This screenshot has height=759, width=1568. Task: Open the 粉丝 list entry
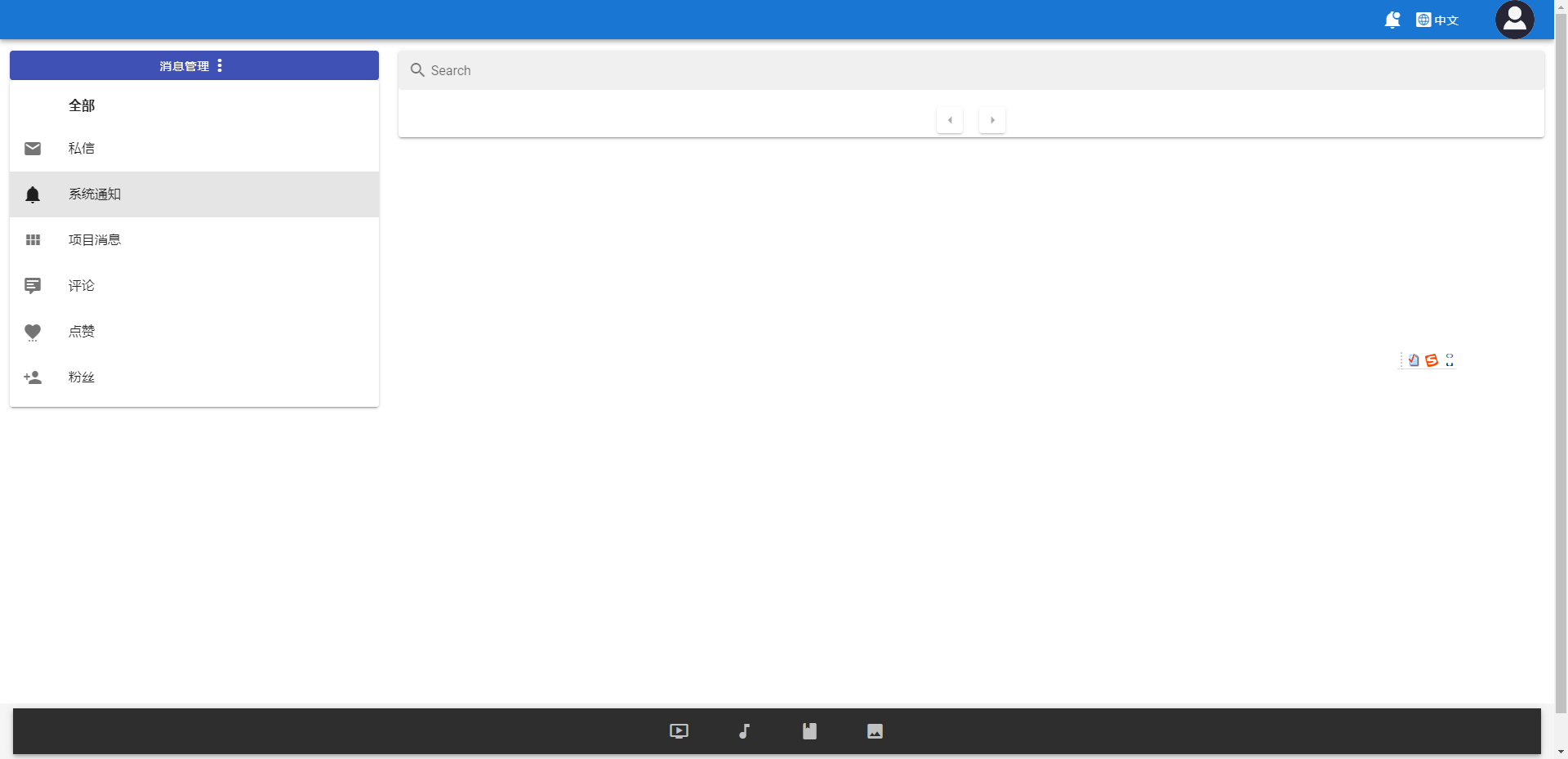tap(194, 377)
